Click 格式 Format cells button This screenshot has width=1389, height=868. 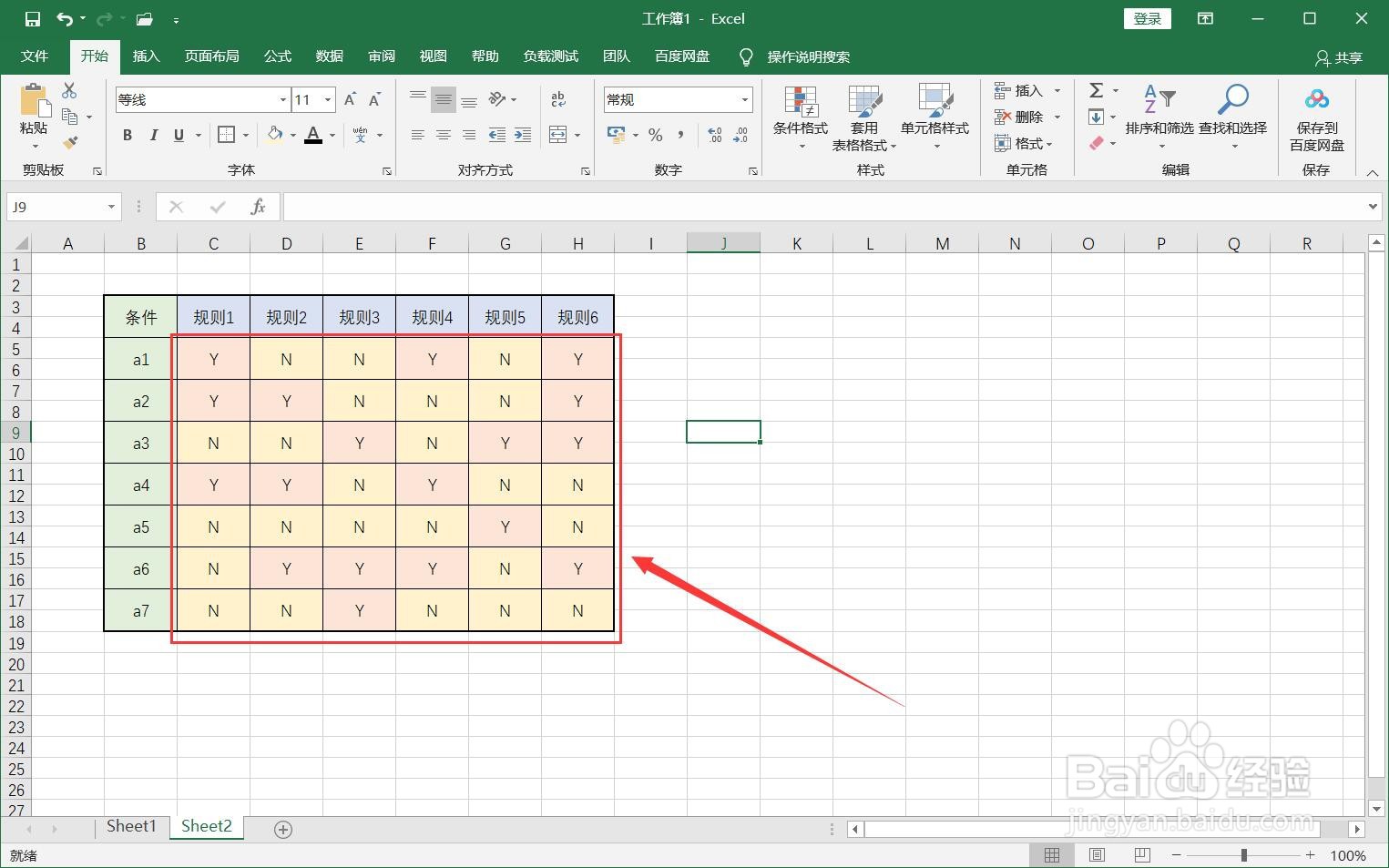1025,143
